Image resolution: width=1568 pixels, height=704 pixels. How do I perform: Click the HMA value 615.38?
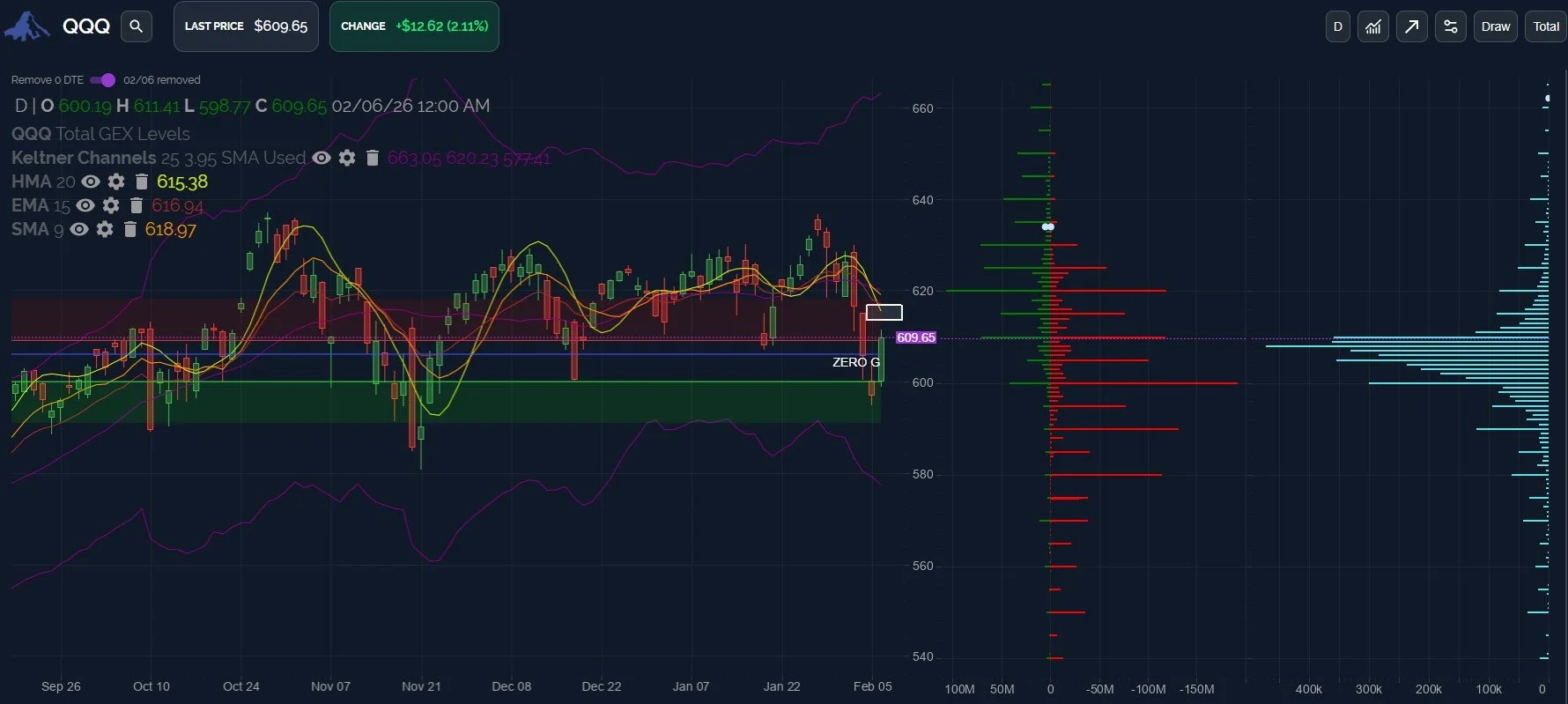(x=182, y=182)
